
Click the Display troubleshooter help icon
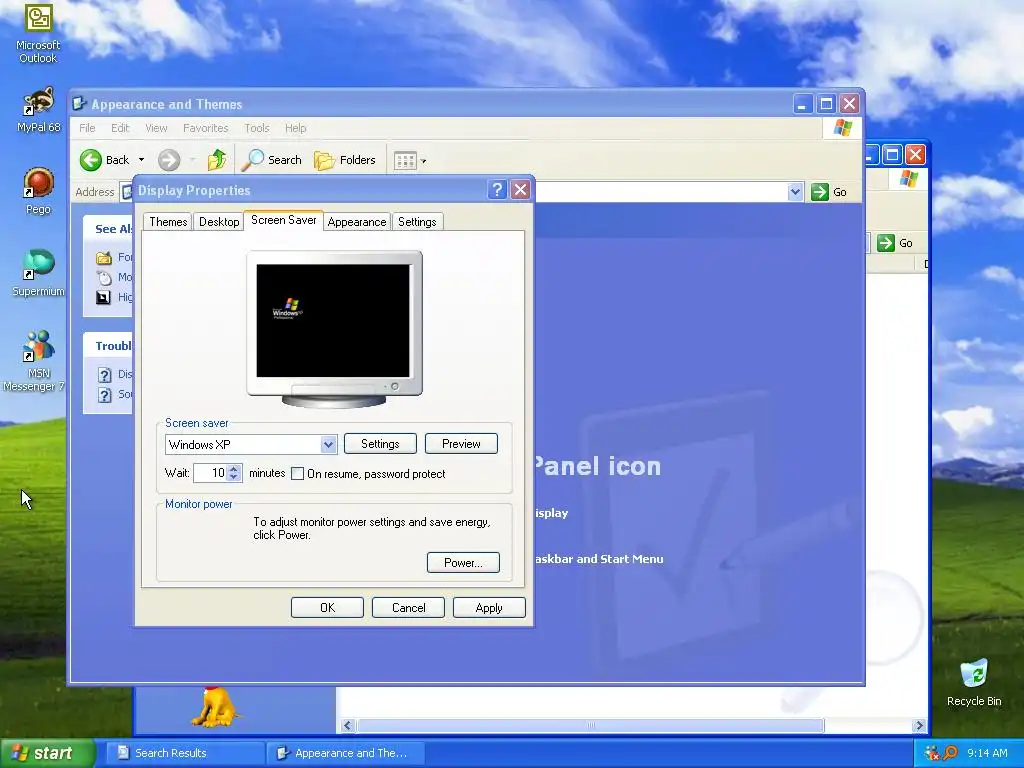click(x=104, y=375)
